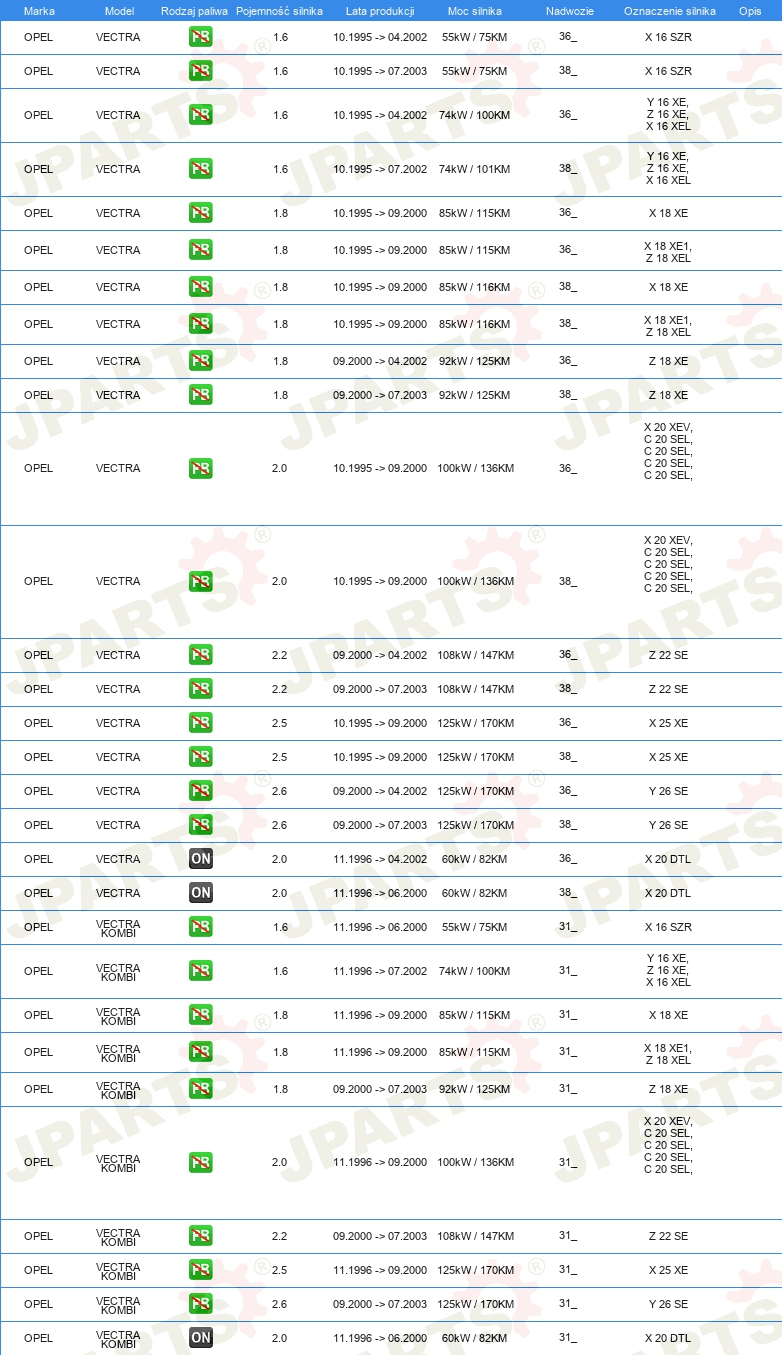Click 60kW / 82KM power in Vectra Kombi row
Screen dimensions: 782x1355
(475, 1338)
